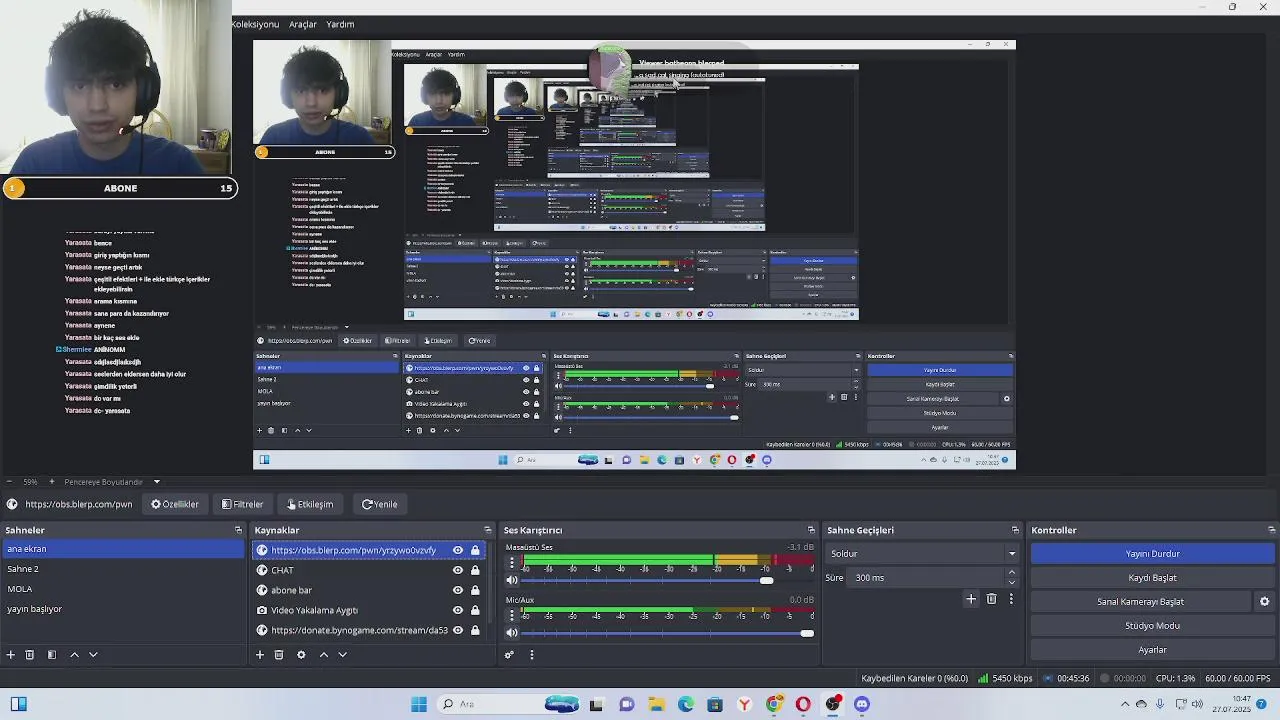Hide the Video Yakalama Aygıtı source with its eye icon
This screenshot has width=1280, height=720.
(458, 610)
